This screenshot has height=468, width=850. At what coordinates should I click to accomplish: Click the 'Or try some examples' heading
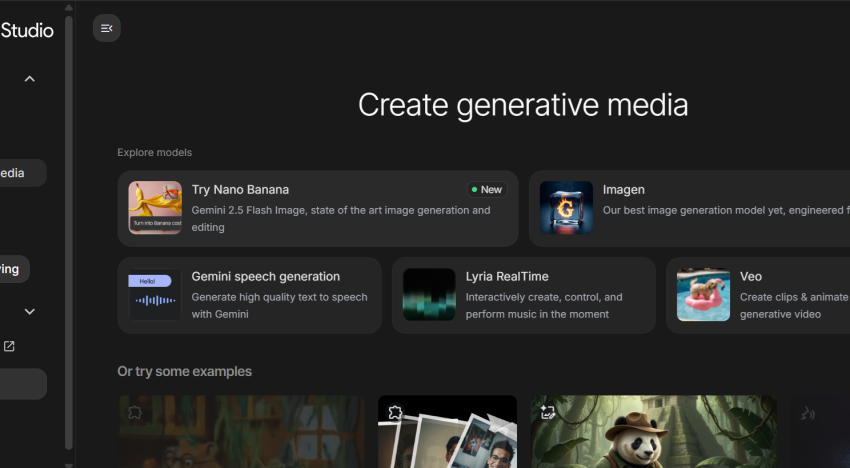pyautogui.click(x=184, y=371)
